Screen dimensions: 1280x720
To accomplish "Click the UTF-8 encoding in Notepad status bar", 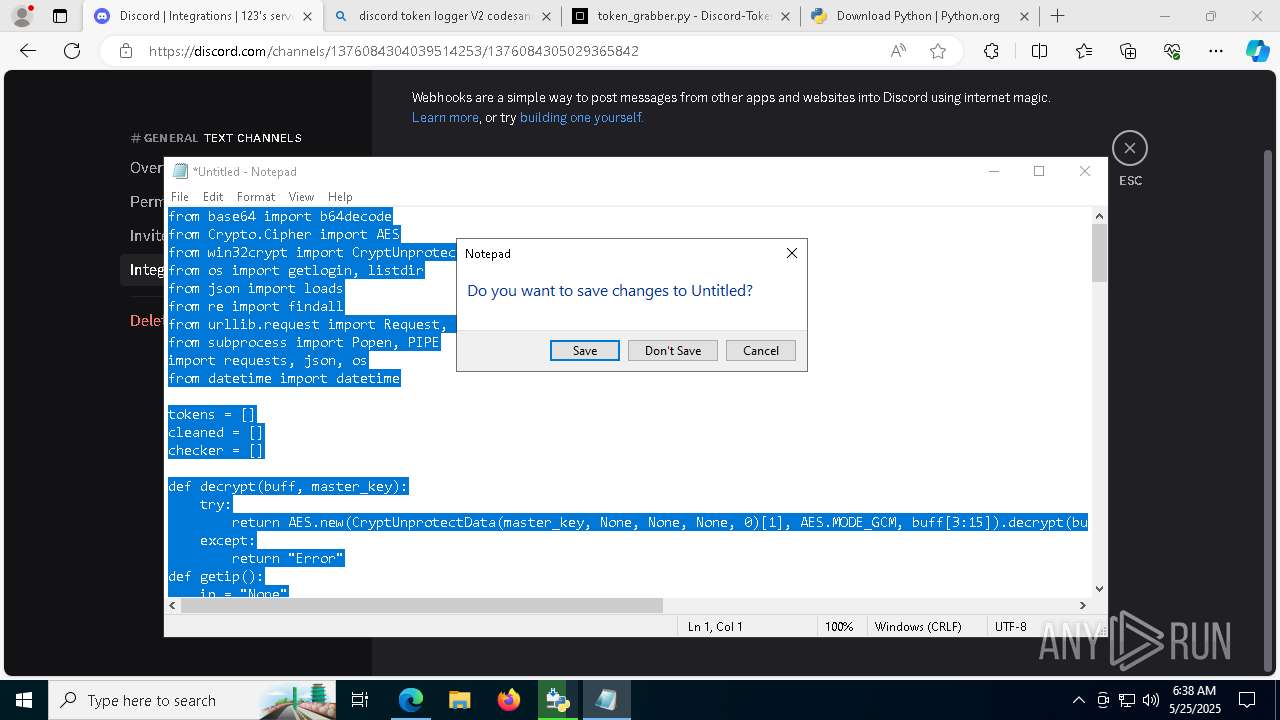I will tap(1011, 626).
